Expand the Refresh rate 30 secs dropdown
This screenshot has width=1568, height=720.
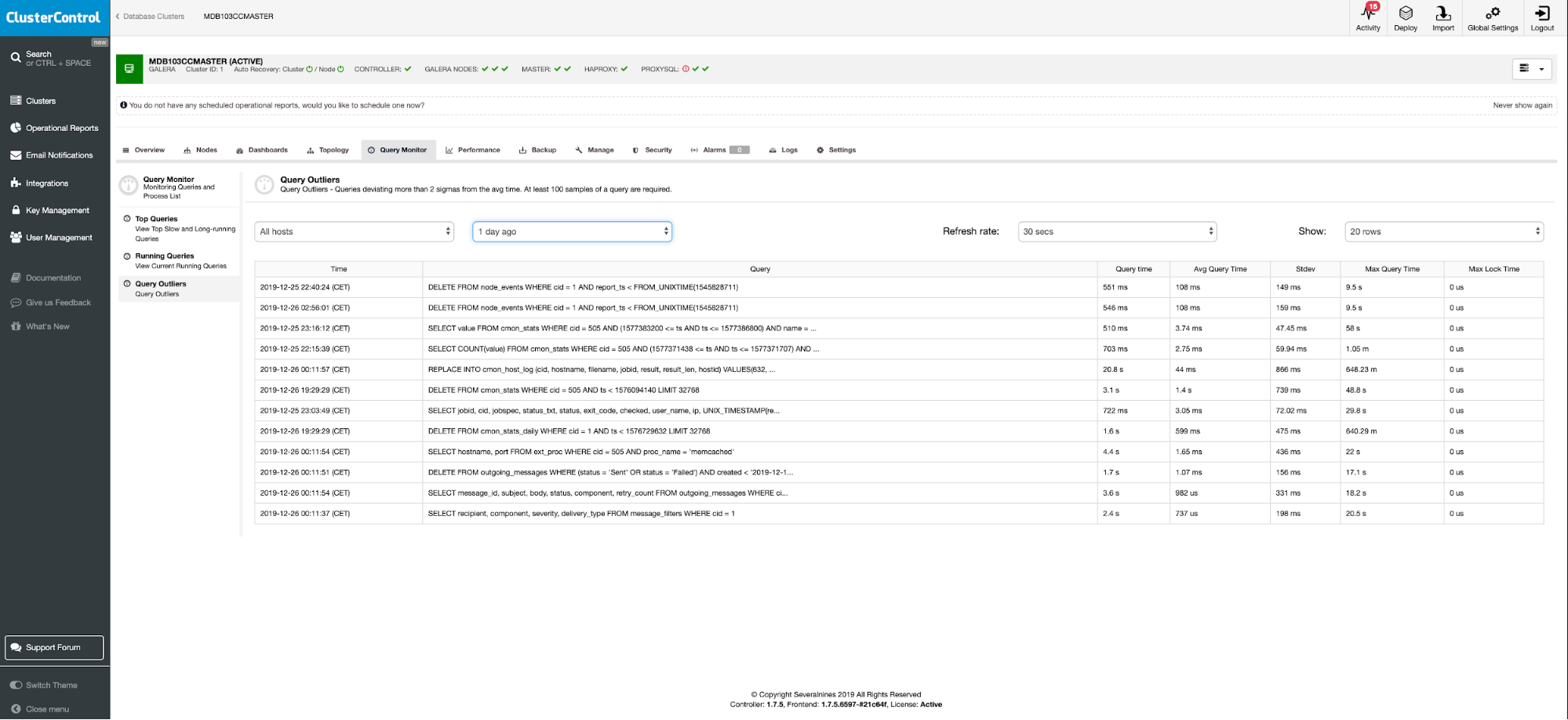[1116, 231]
